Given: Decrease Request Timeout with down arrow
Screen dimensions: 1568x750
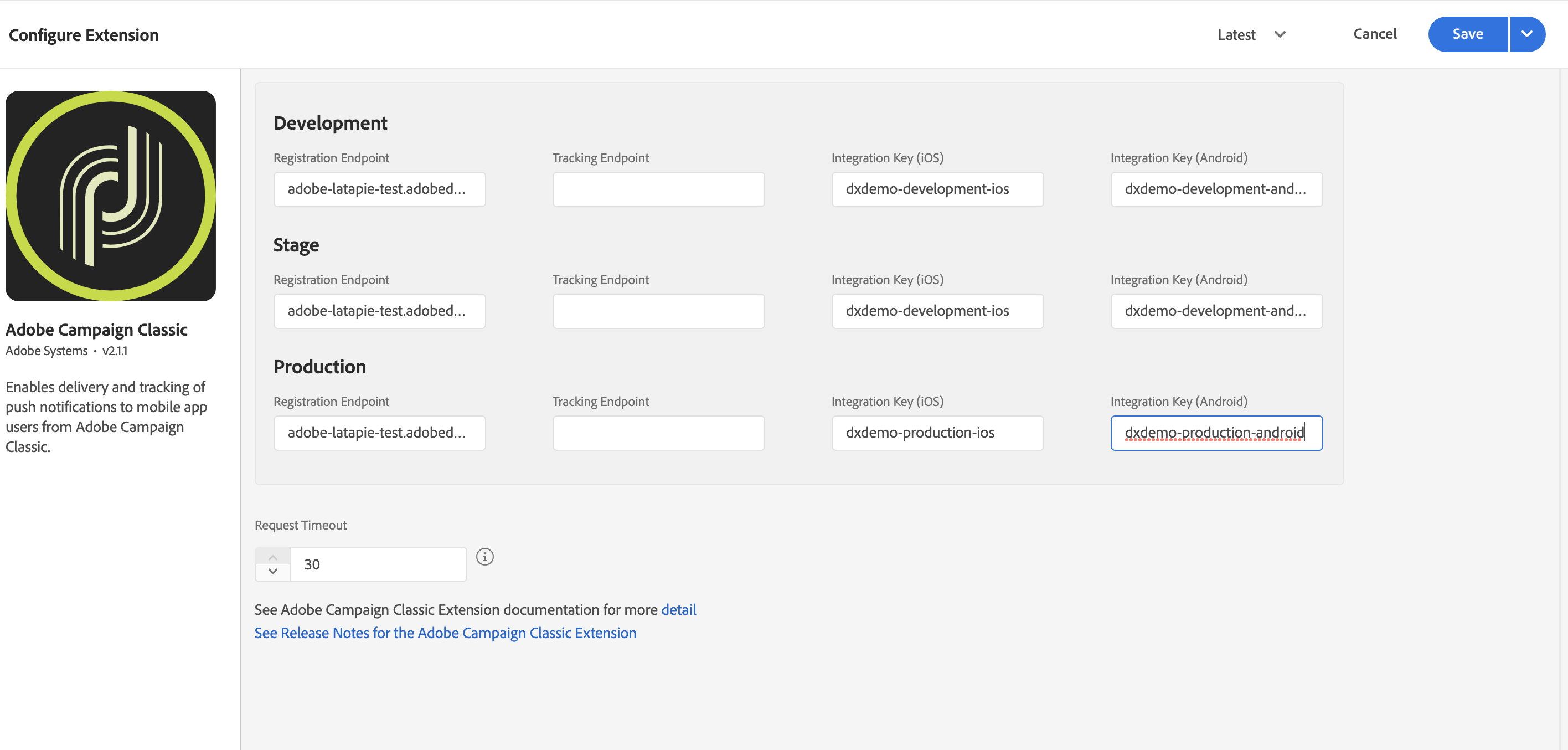Looking at the screenshot, I should point(273,572).
